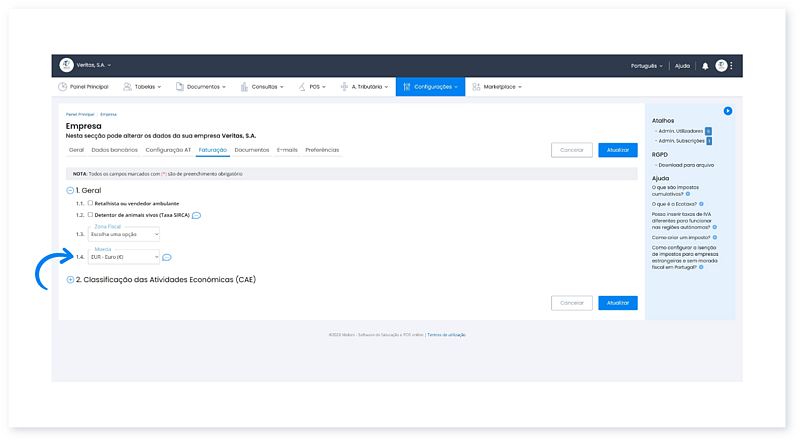The image size is (800, 442).
Task: Click the notifications bell icon
Action: click(x=705, y=66)
